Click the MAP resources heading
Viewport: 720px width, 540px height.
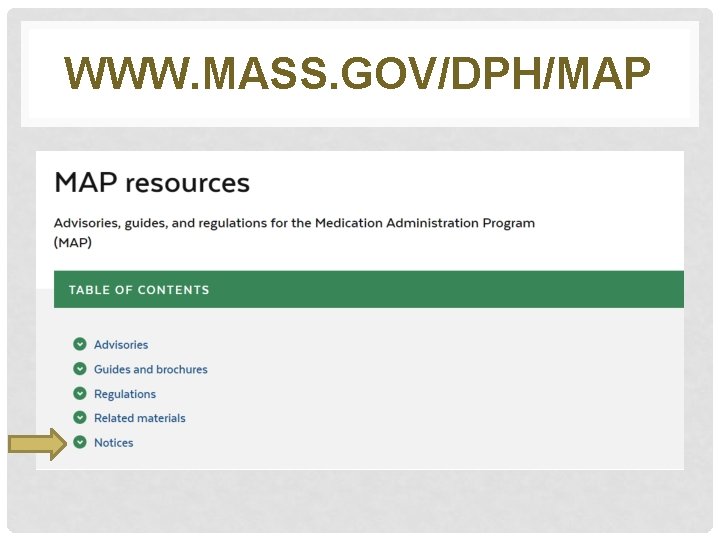point(152,183)
